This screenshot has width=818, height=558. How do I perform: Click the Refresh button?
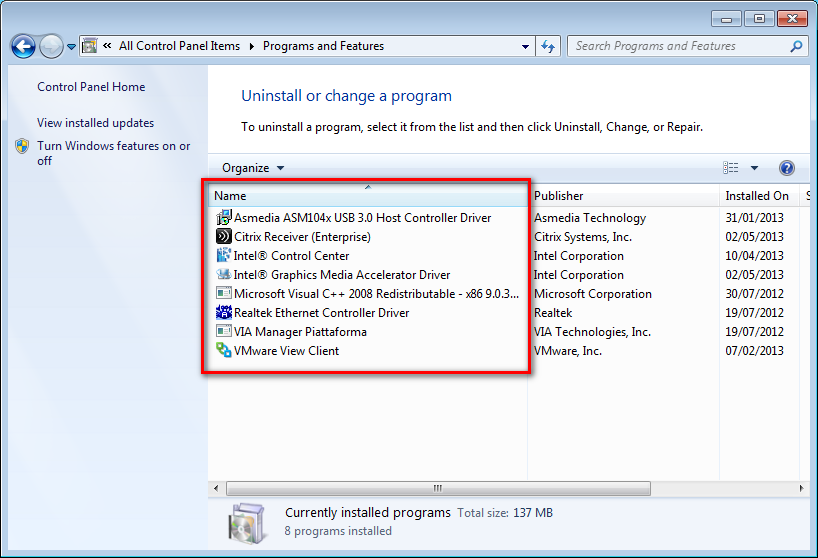(x=548, y=46)
